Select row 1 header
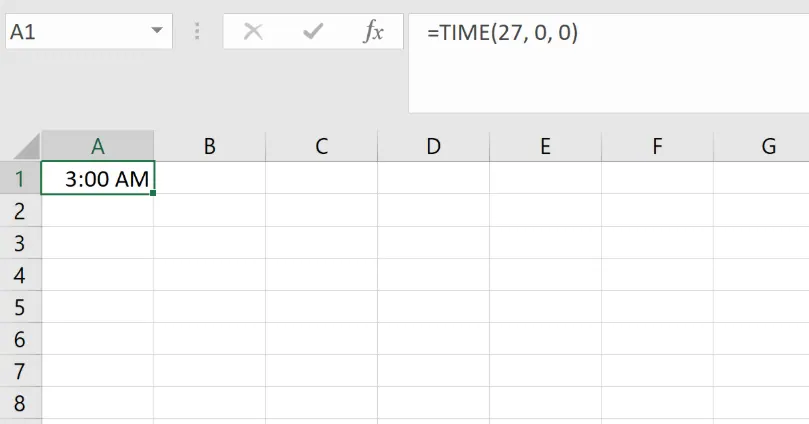Viewport: 809px width, 424px height. (x=20, y=178)
